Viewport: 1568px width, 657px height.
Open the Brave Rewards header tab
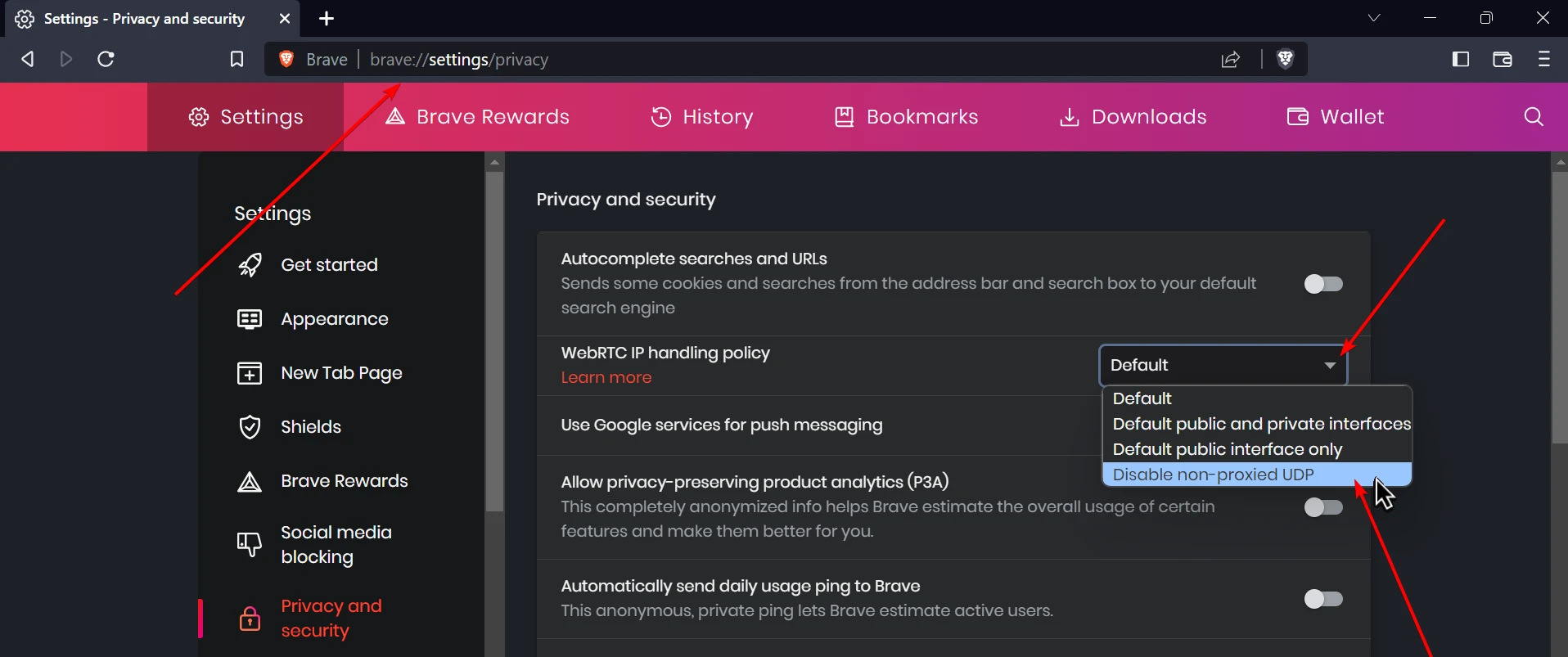click(x=477, y=117)
